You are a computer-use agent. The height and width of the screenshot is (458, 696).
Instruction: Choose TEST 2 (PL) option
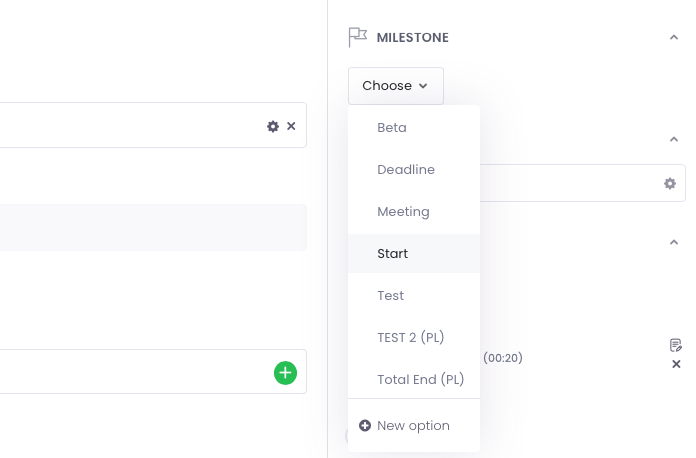(x=414, y=338)
